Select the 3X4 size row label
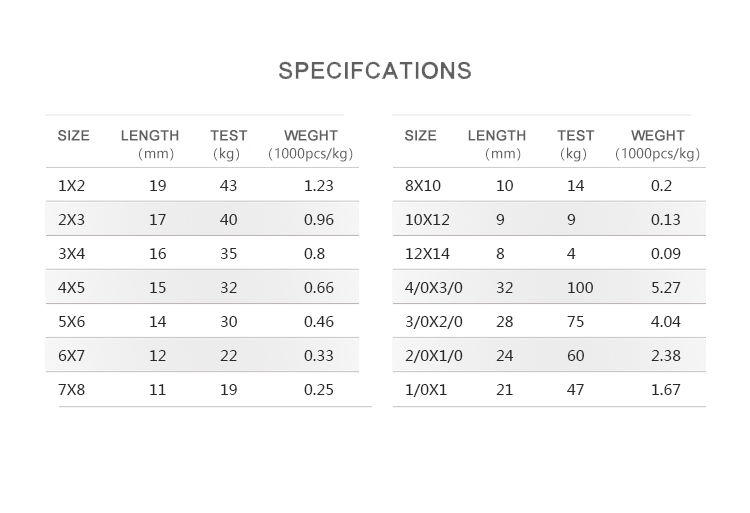This screenshot has height=513, width=750. (71, 253)
